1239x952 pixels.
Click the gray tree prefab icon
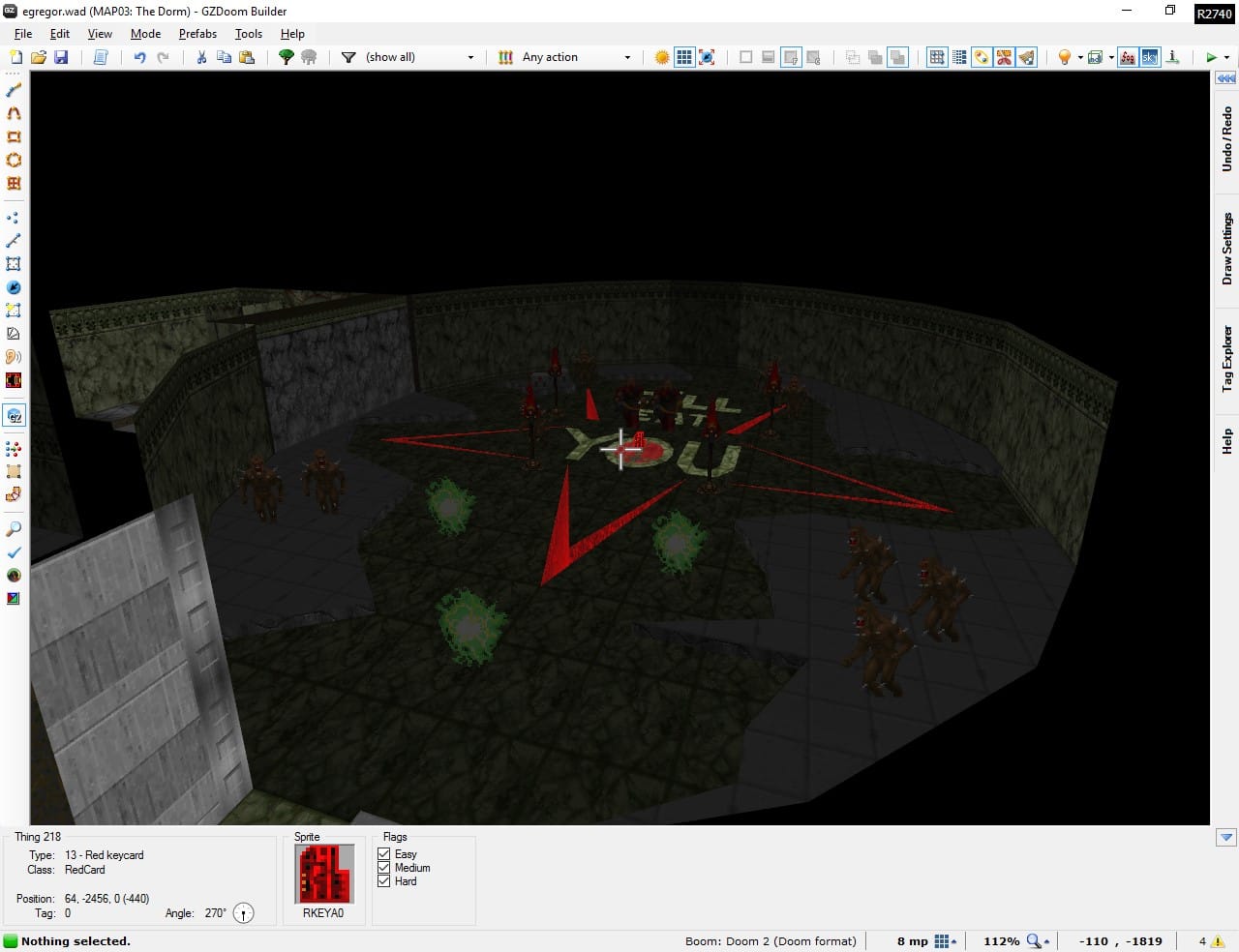click(x=309, y=57)
